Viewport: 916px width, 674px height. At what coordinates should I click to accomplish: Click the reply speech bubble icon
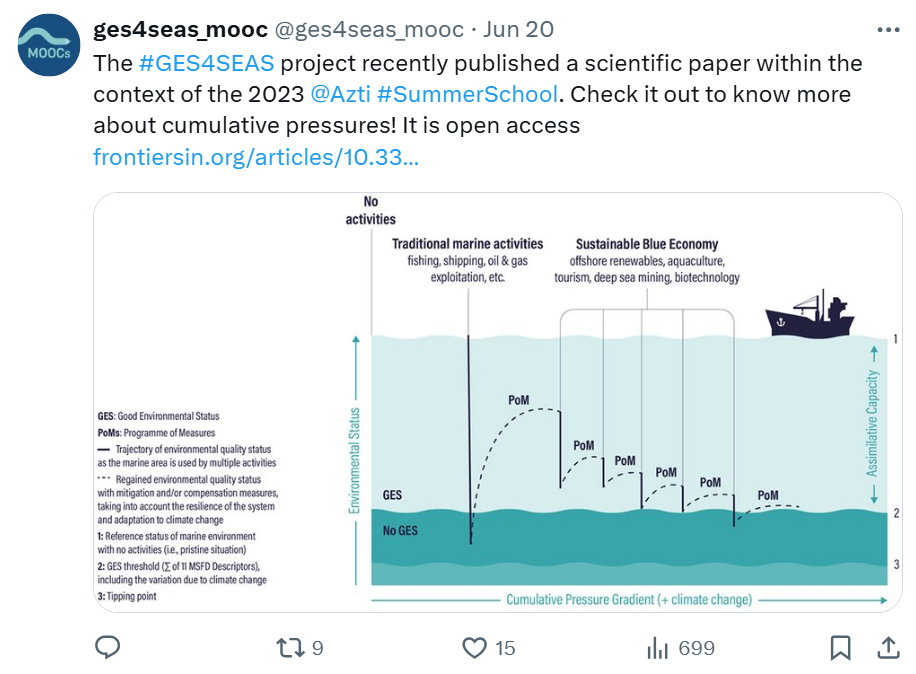coord(108,648)
